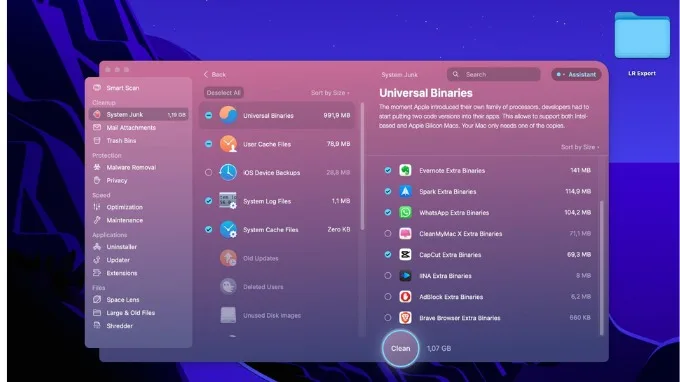Check the IINA Extra Binaries checkbox
This screenshot has height=382, width=680.
click(388, 276)
